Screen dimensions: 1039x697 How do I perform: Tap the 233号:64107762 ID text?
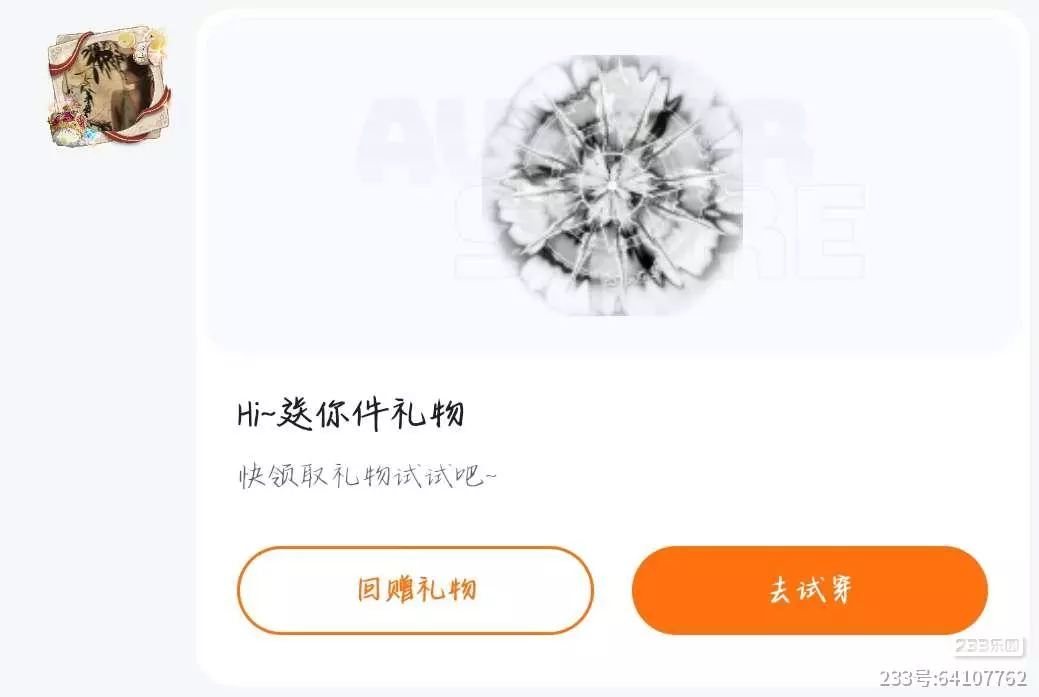[x=953, y=678]
